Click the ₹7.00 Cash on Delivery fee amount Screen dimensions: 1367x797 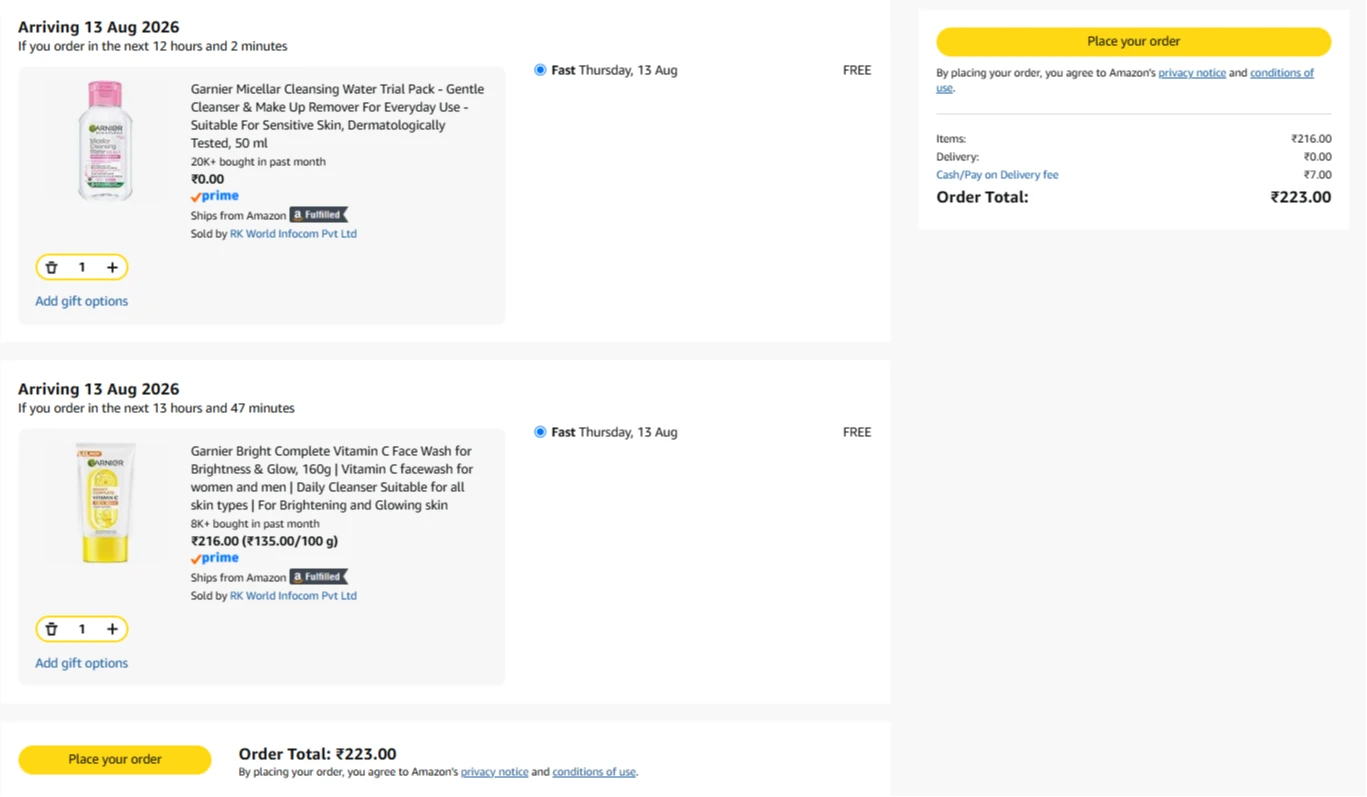pos(1318,175)
